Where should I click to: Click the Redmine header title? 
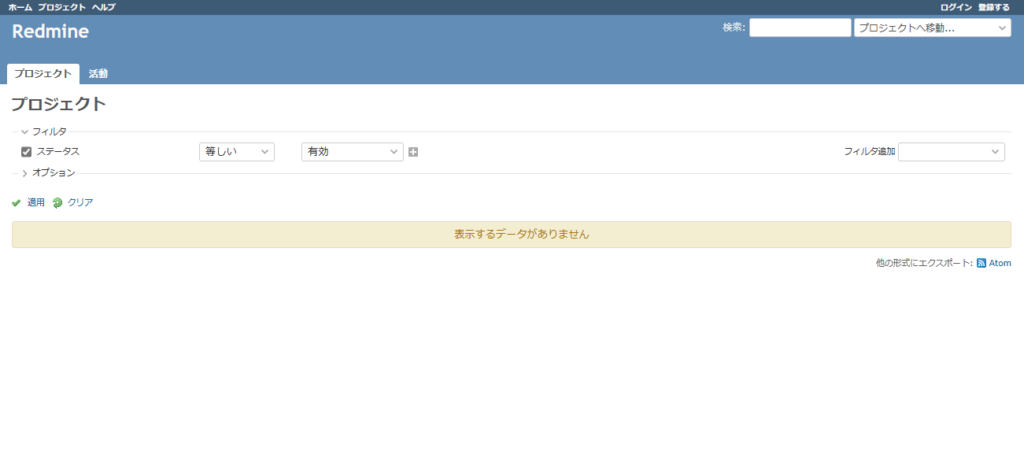50,31
